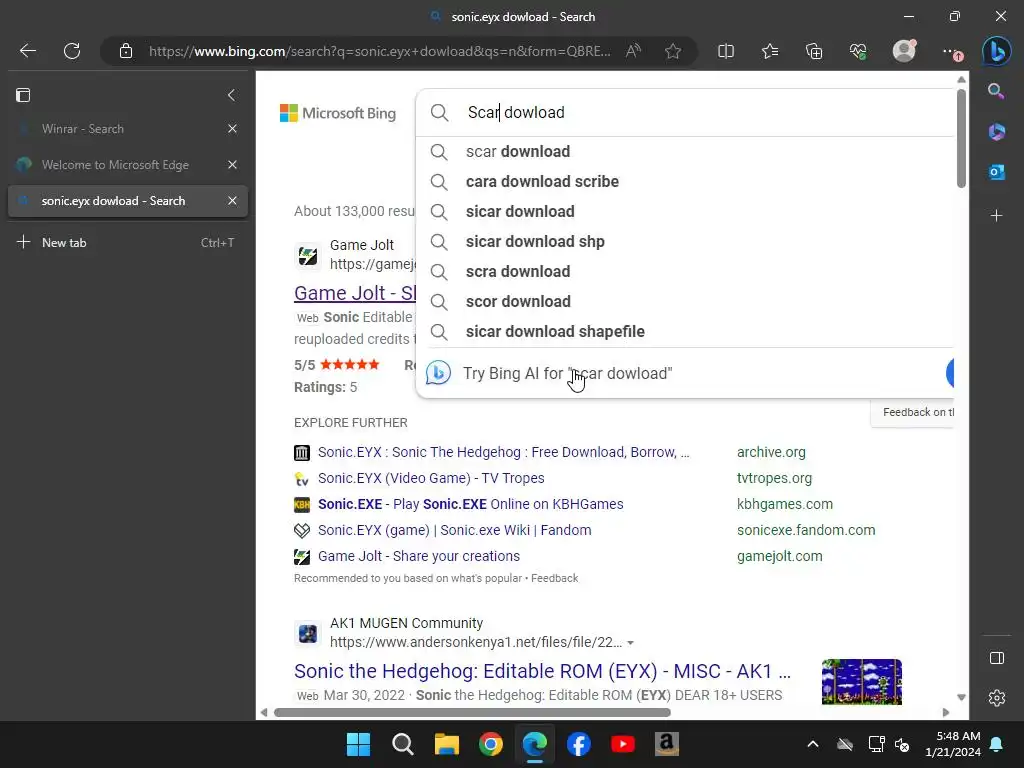The height and width of the screenshot is (768, 1024).
Task: Open split screen view
Action: 726,51
